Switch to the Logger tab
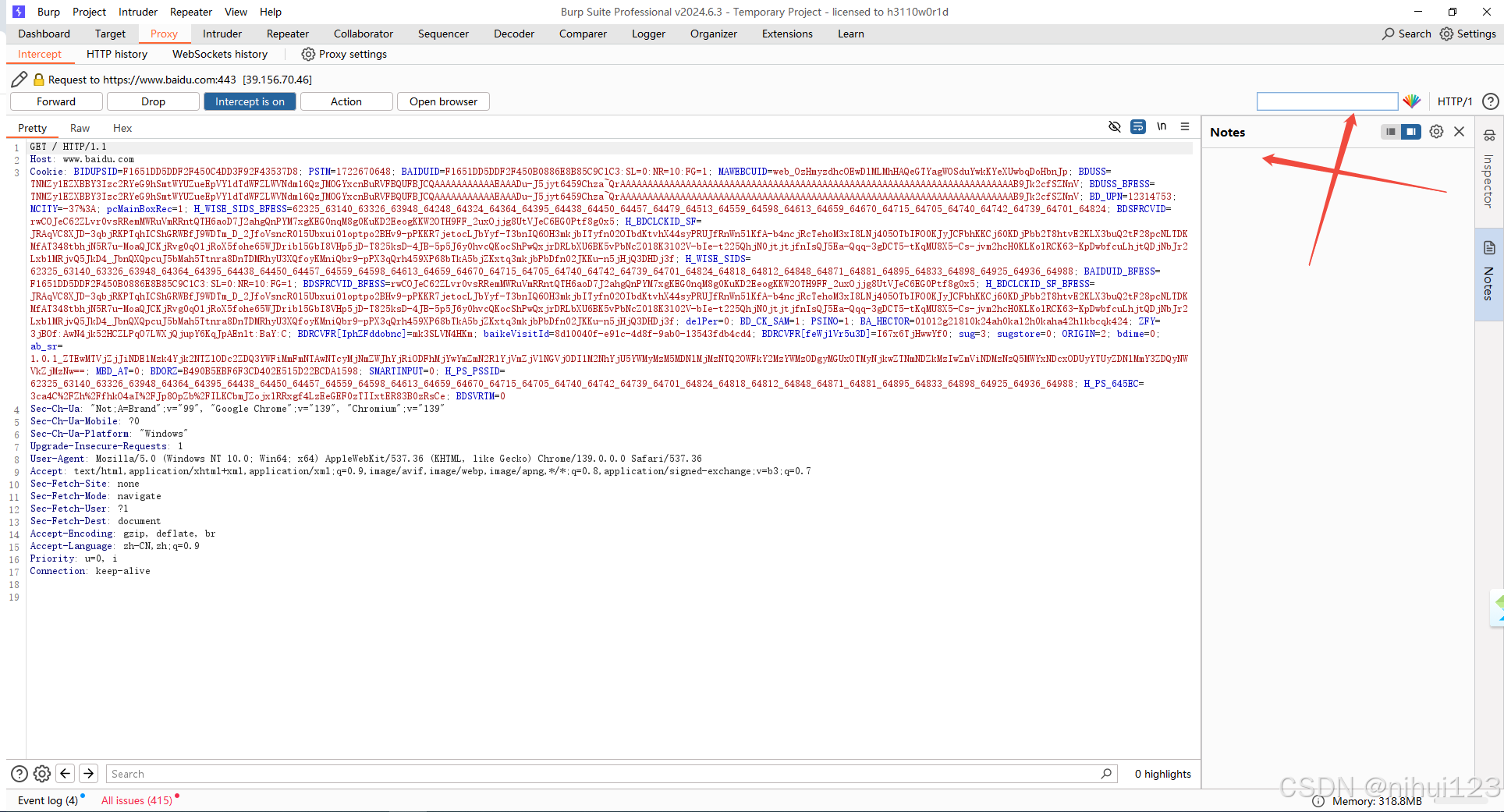The width and height of the screenshot is (1504, 812). click(648, 34)
